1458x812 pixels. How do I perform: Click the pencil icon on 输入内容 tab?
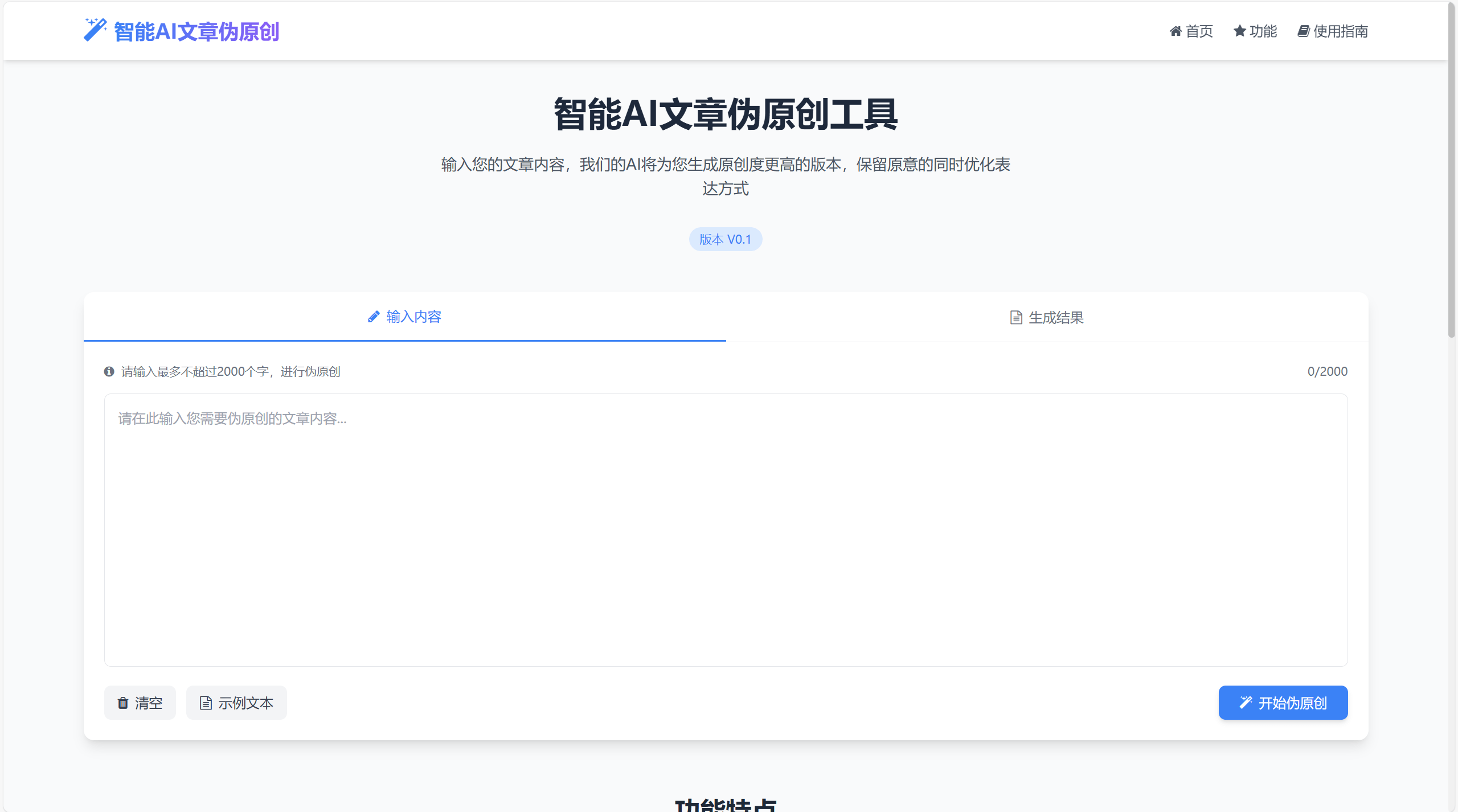tap(372, 317)
